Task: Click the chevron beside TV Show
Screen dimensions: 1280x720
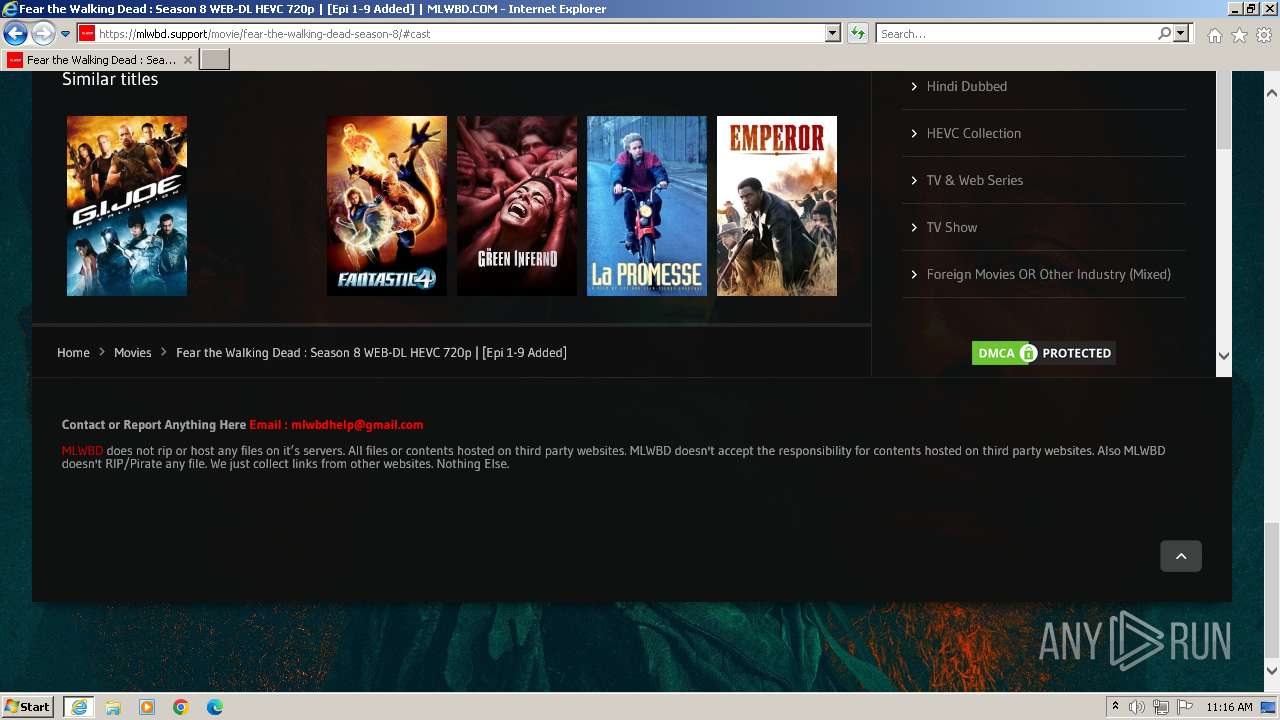Action: tap(914, 227)
